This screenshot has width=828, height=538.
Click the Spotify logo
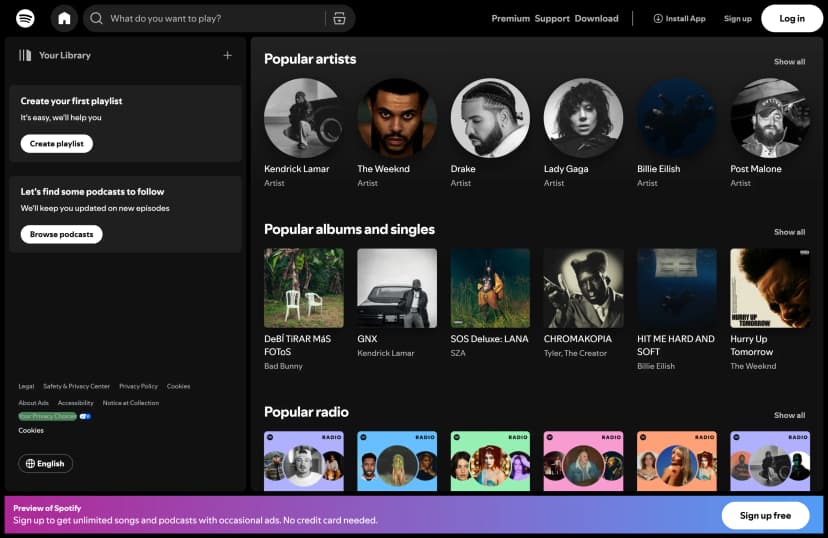click(25, 18)
